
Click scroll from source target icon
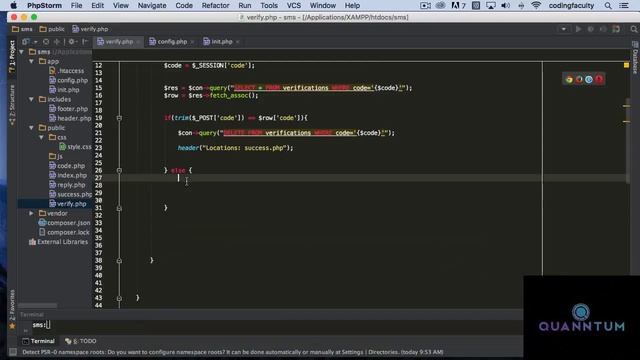(x=46, y=42)
